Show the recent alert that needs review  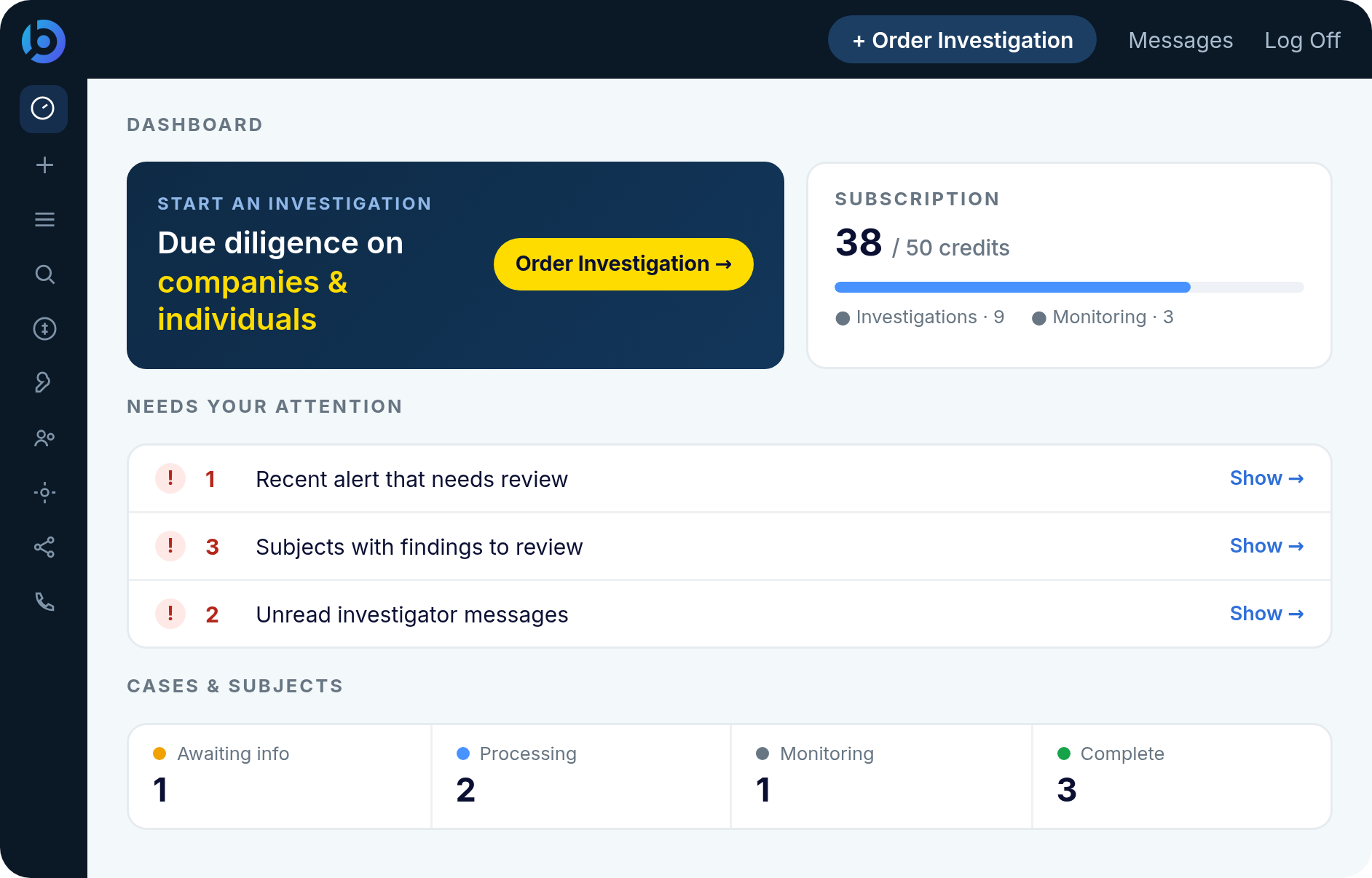[1266, 478]
